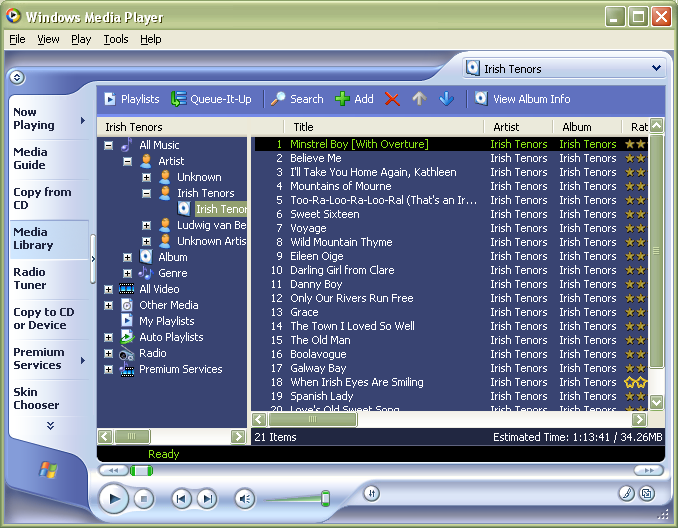The height and width of the screenshot is (528, 678).
Task: Select the Media Library tab
Action: (x=48, y=239)
